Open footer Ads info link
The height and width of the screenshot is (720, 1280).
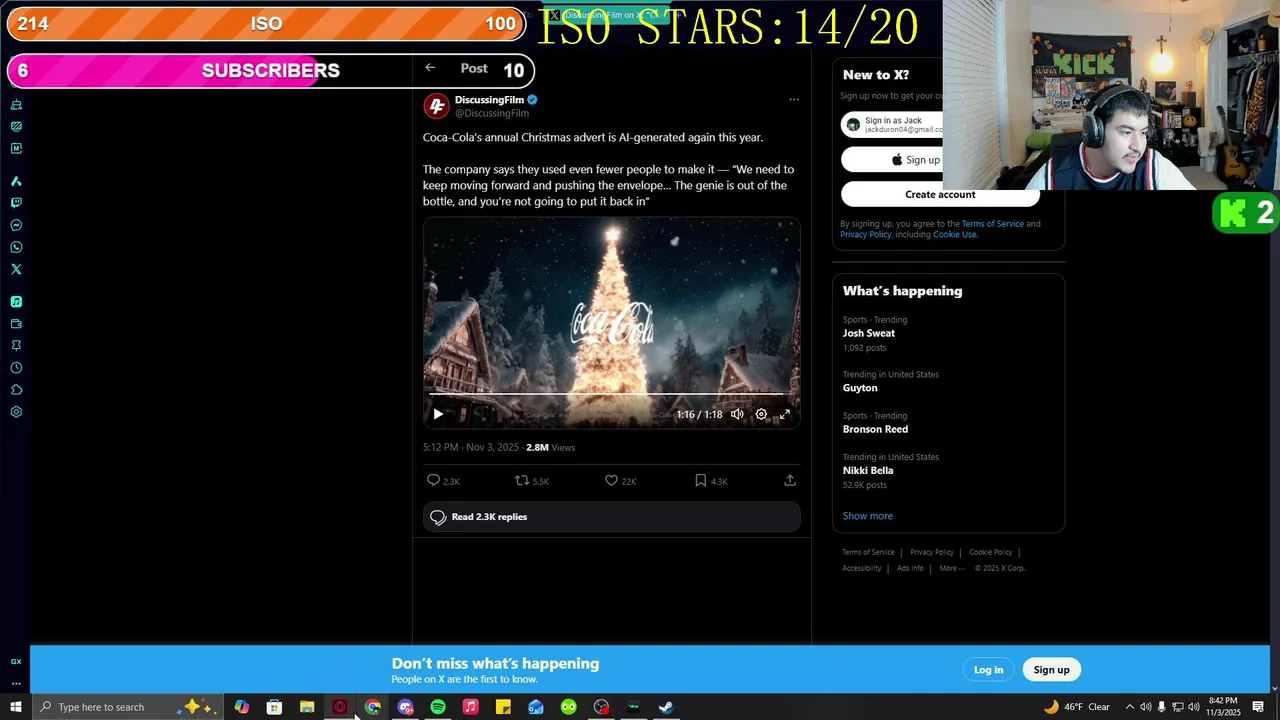910,568
